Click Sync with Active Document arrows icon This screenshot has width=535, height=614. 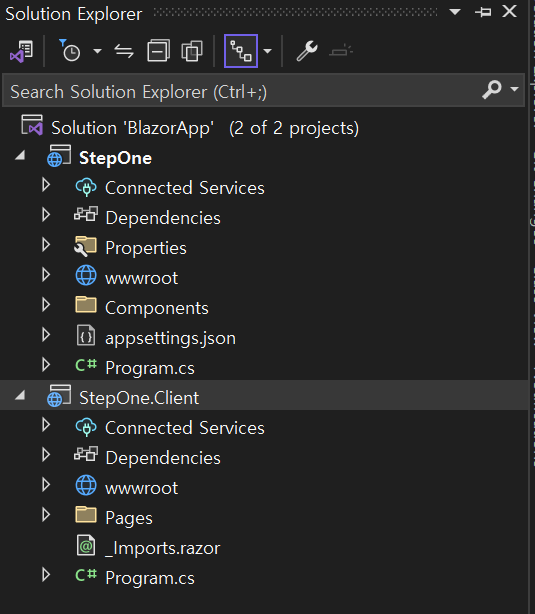pyautogui.click(x=124, y=51)
